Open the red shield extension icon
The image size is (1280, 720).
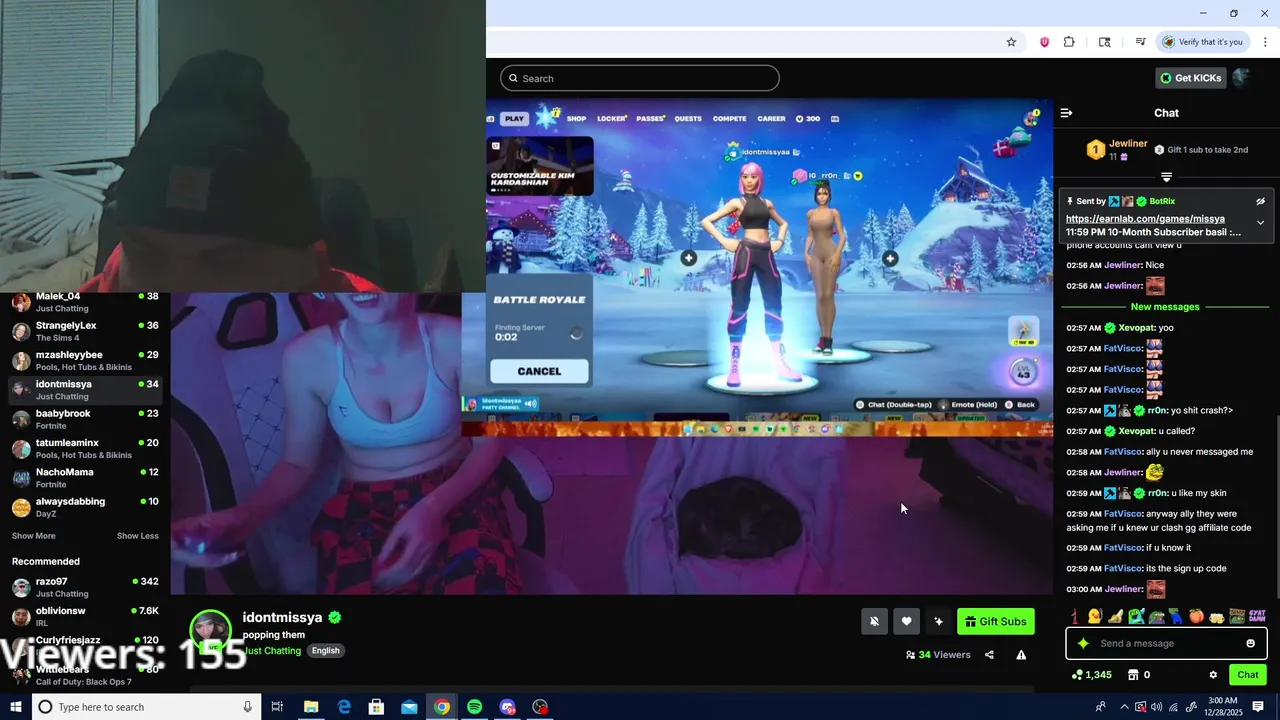tap(1044, 42)
